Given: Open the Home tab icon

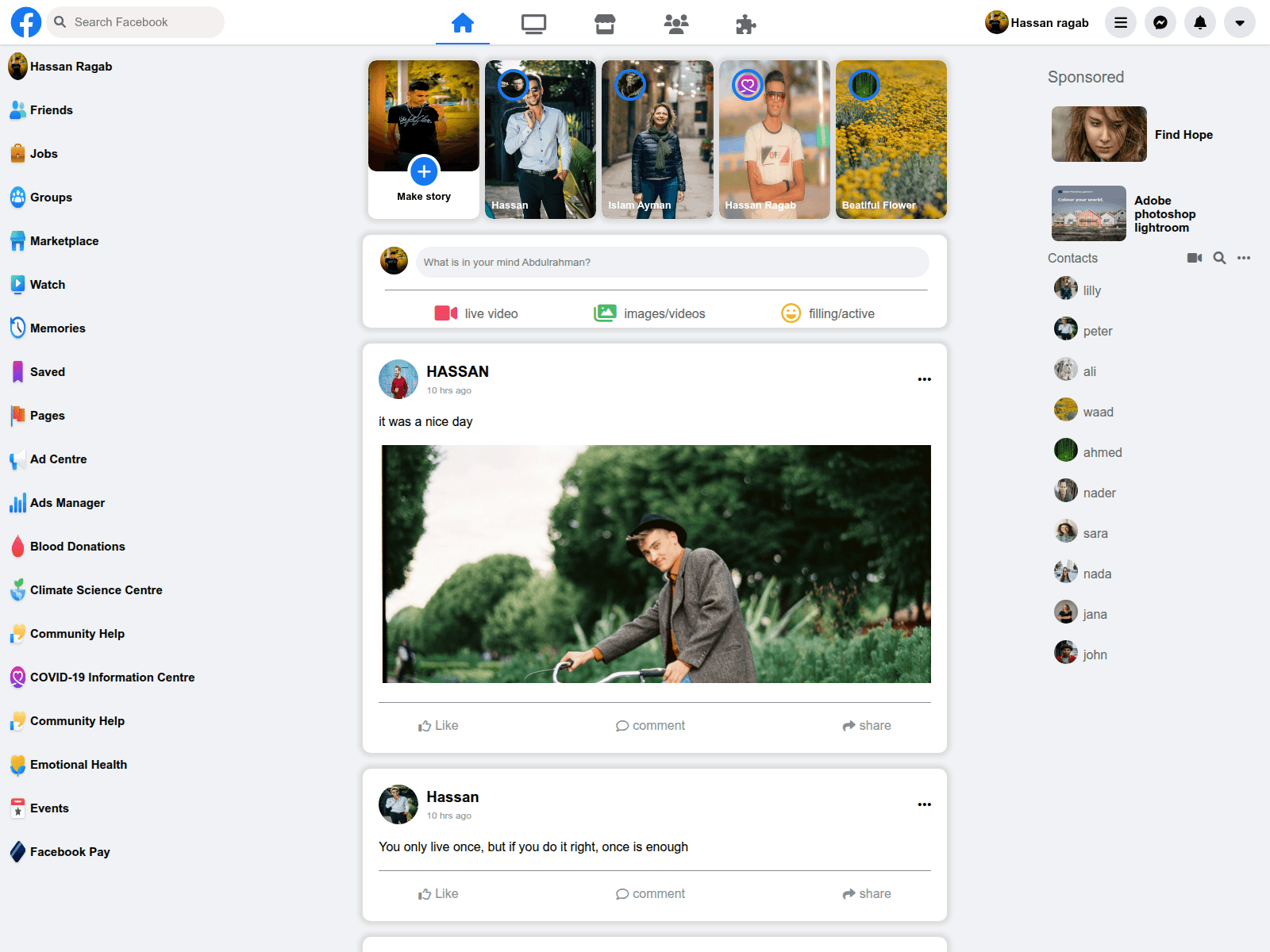Looking at the screenshot, I should tap(463, 23).
